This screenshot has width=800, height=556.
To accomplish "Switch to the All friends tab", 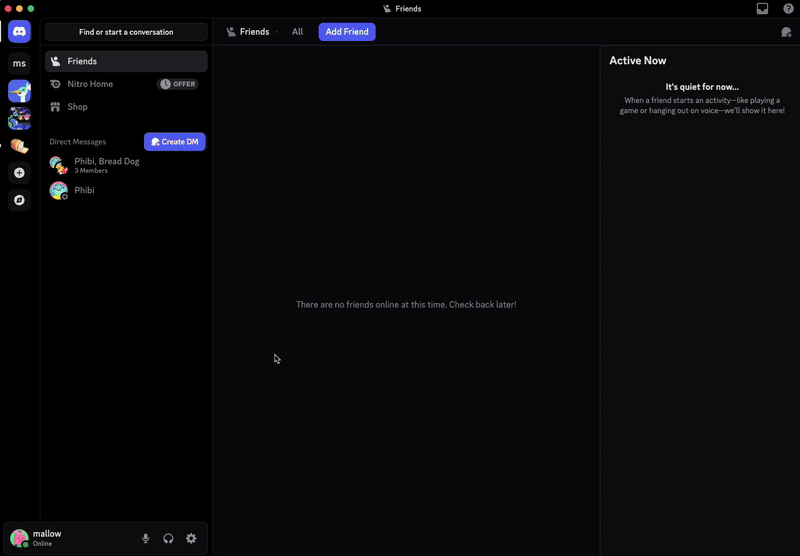I will point(297,32).
